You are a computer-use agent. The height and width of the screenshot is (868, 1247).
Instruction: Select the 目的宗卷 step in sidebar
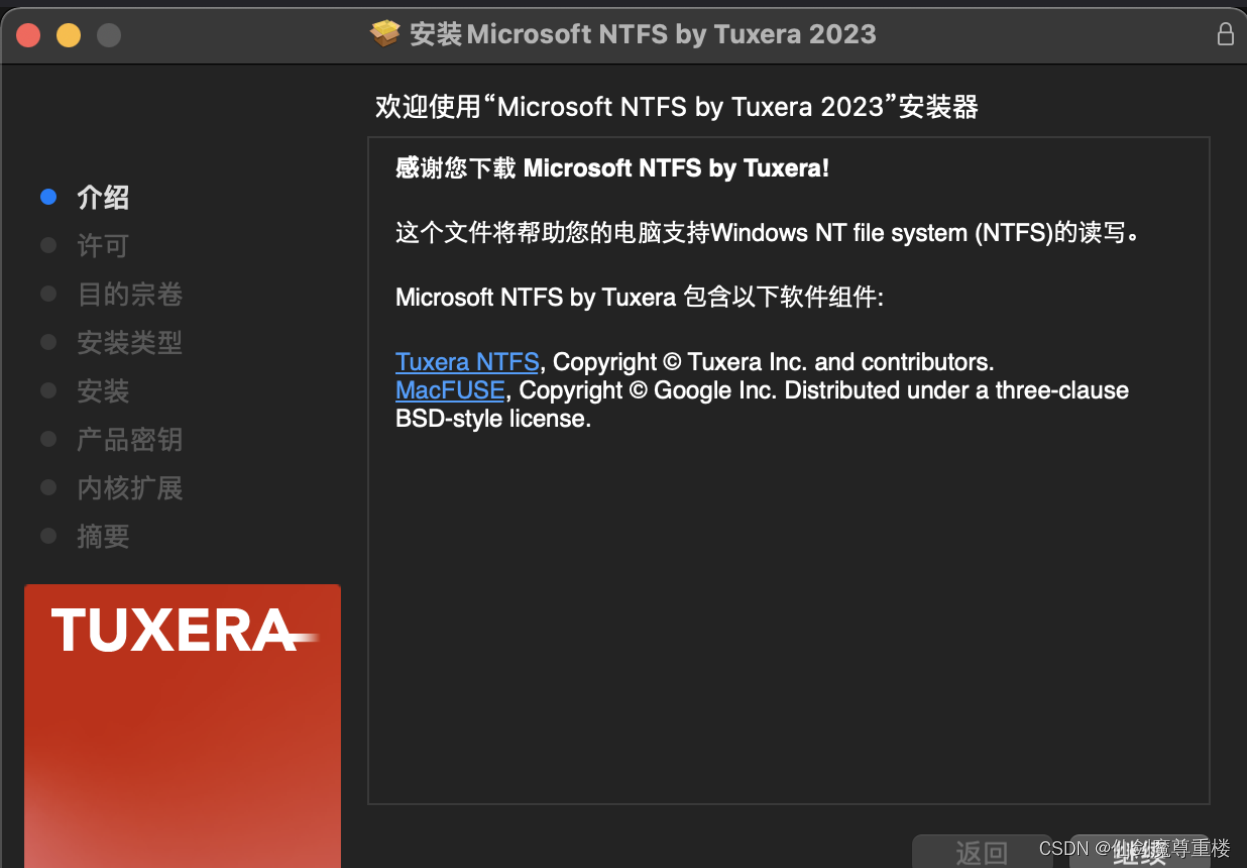[130, 295]
